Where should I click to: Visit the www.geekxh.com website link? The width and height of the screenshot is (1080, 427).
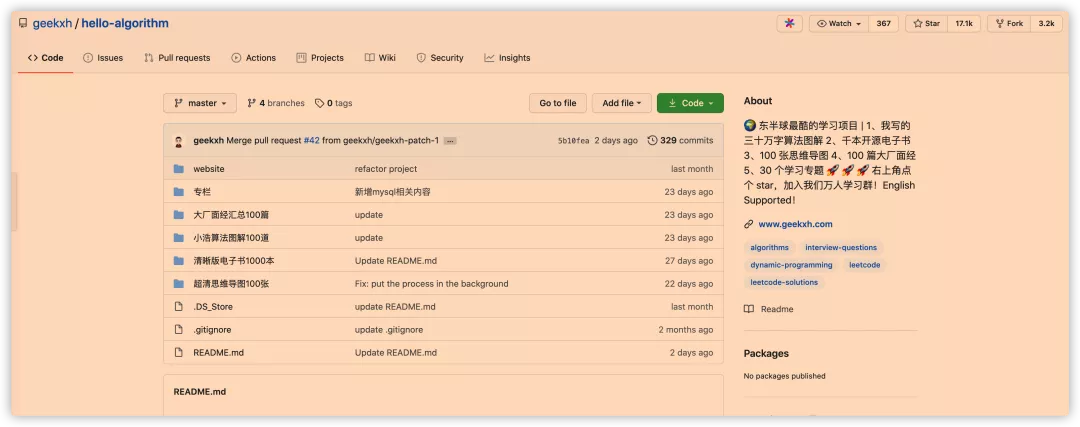[796, 224]
